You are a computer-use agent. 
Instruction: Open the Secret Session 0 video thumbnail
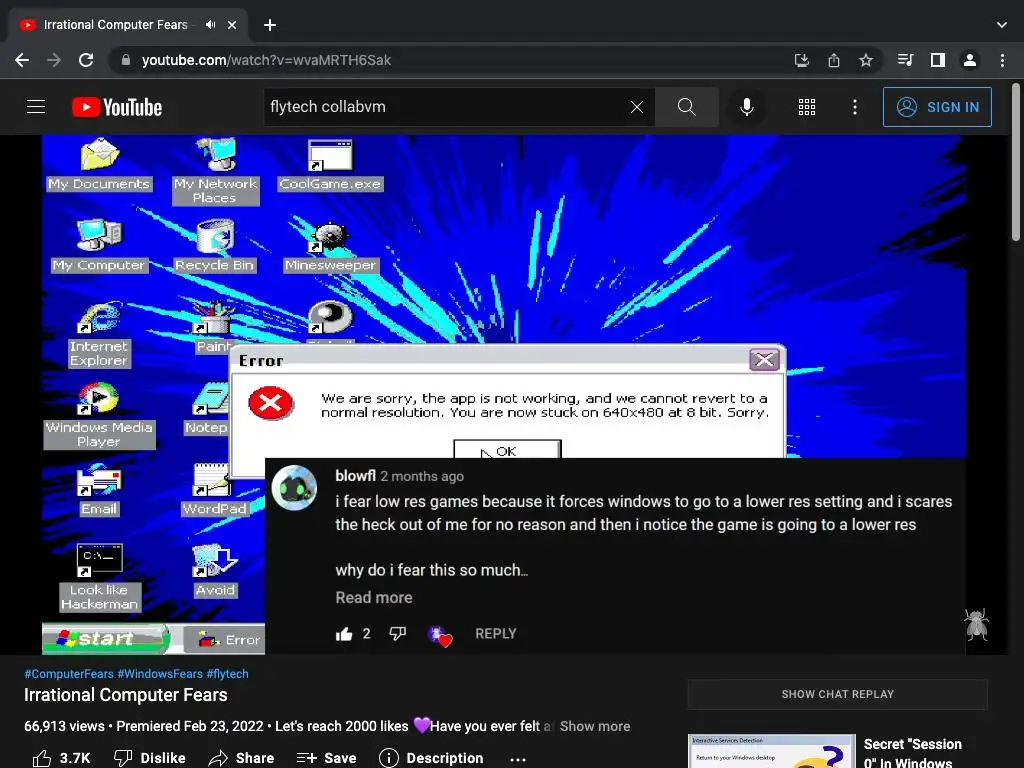tap(771, 751)
